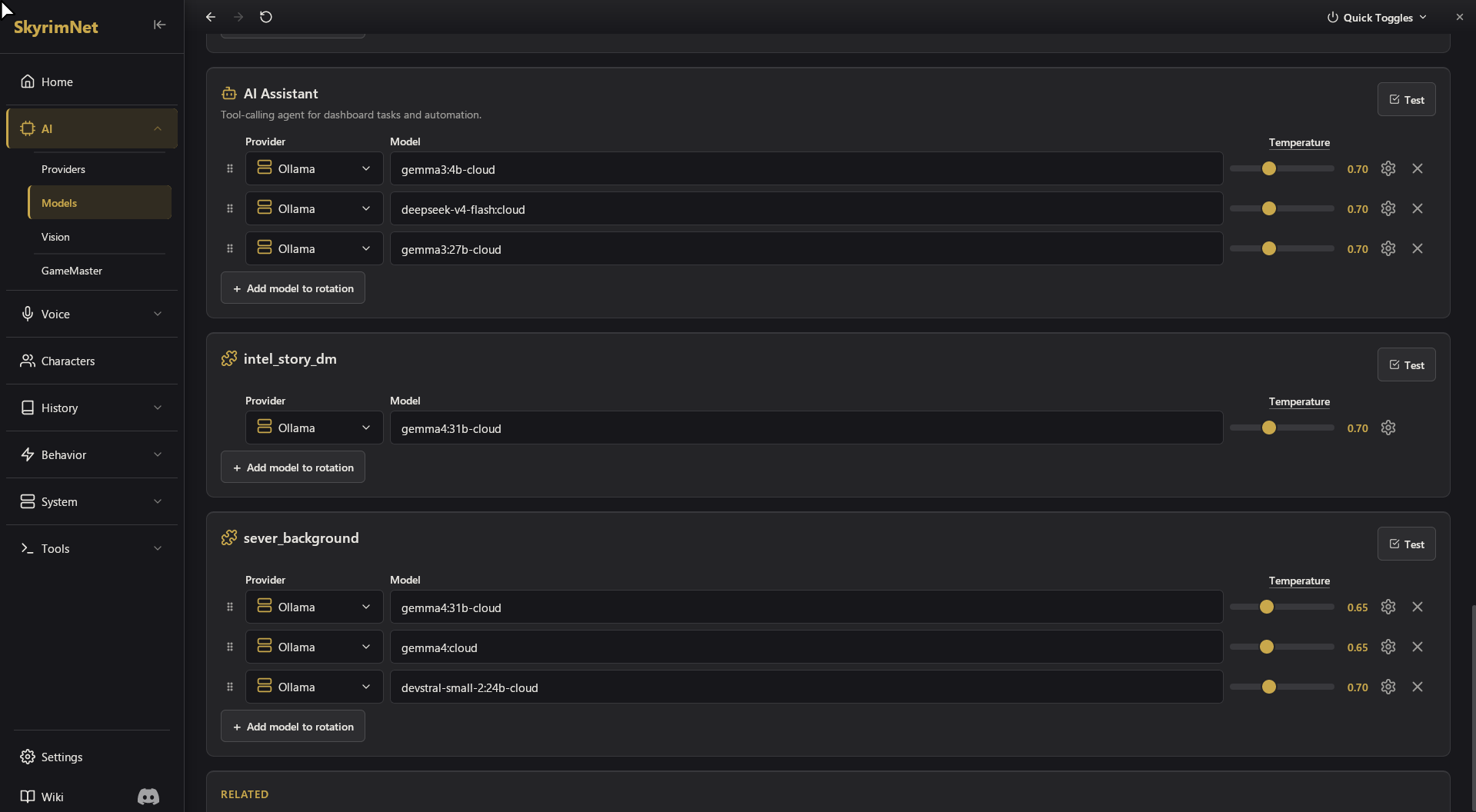Open settings gear for deepseek-v4-flash:cloud model
This screenshot has height=812, width=1476.
1388,208
